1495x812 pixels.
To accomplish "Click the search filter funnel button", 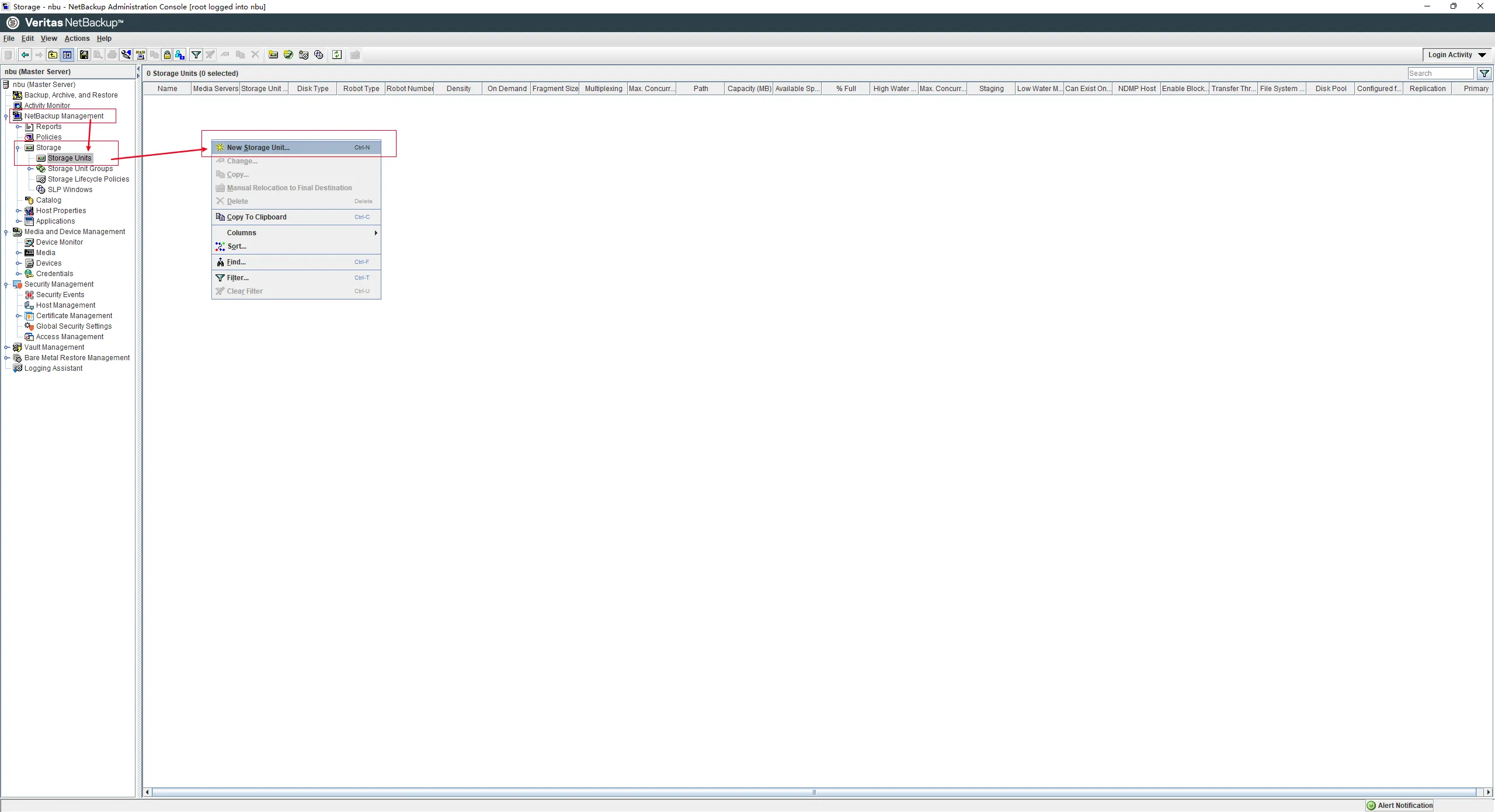I will tap(1484, 74).
